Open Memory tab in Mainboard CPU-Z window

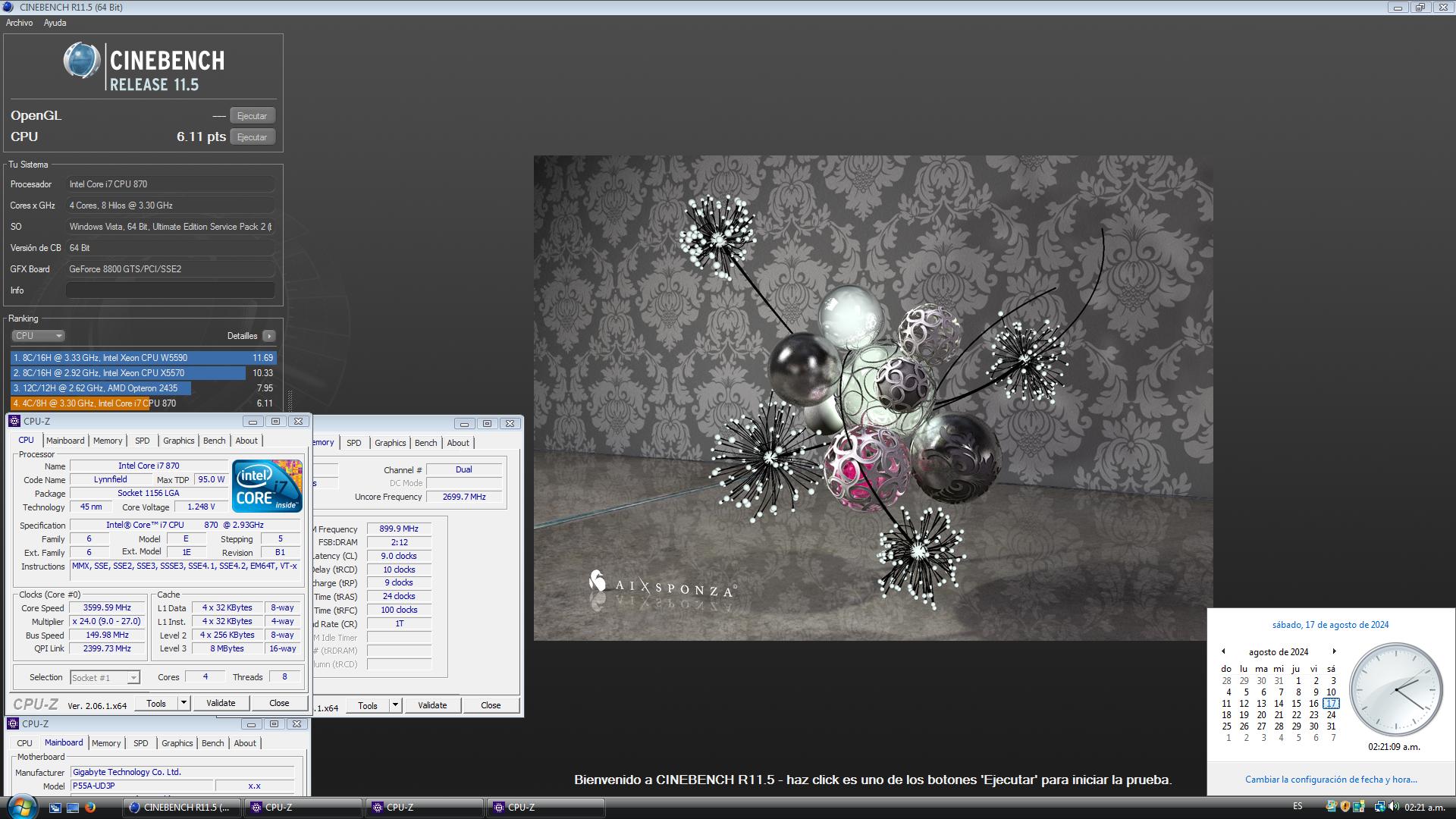(x=106, y=743)
